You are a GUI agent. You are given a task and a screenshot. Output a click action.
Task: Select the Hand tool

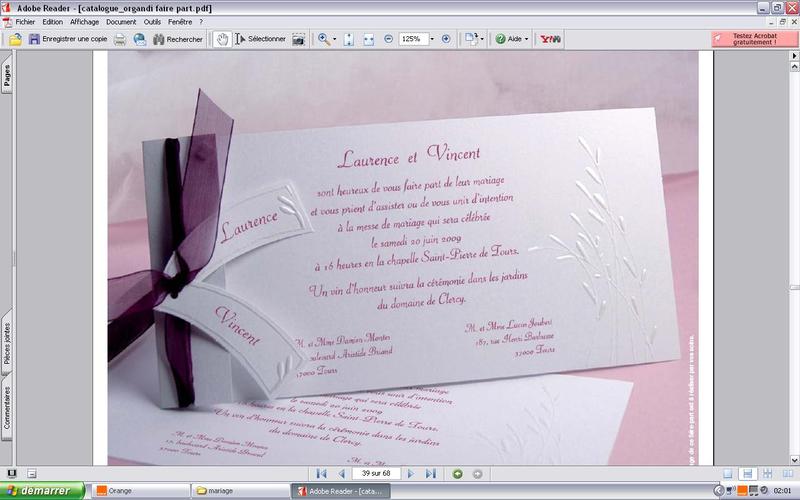click(223, 39)
